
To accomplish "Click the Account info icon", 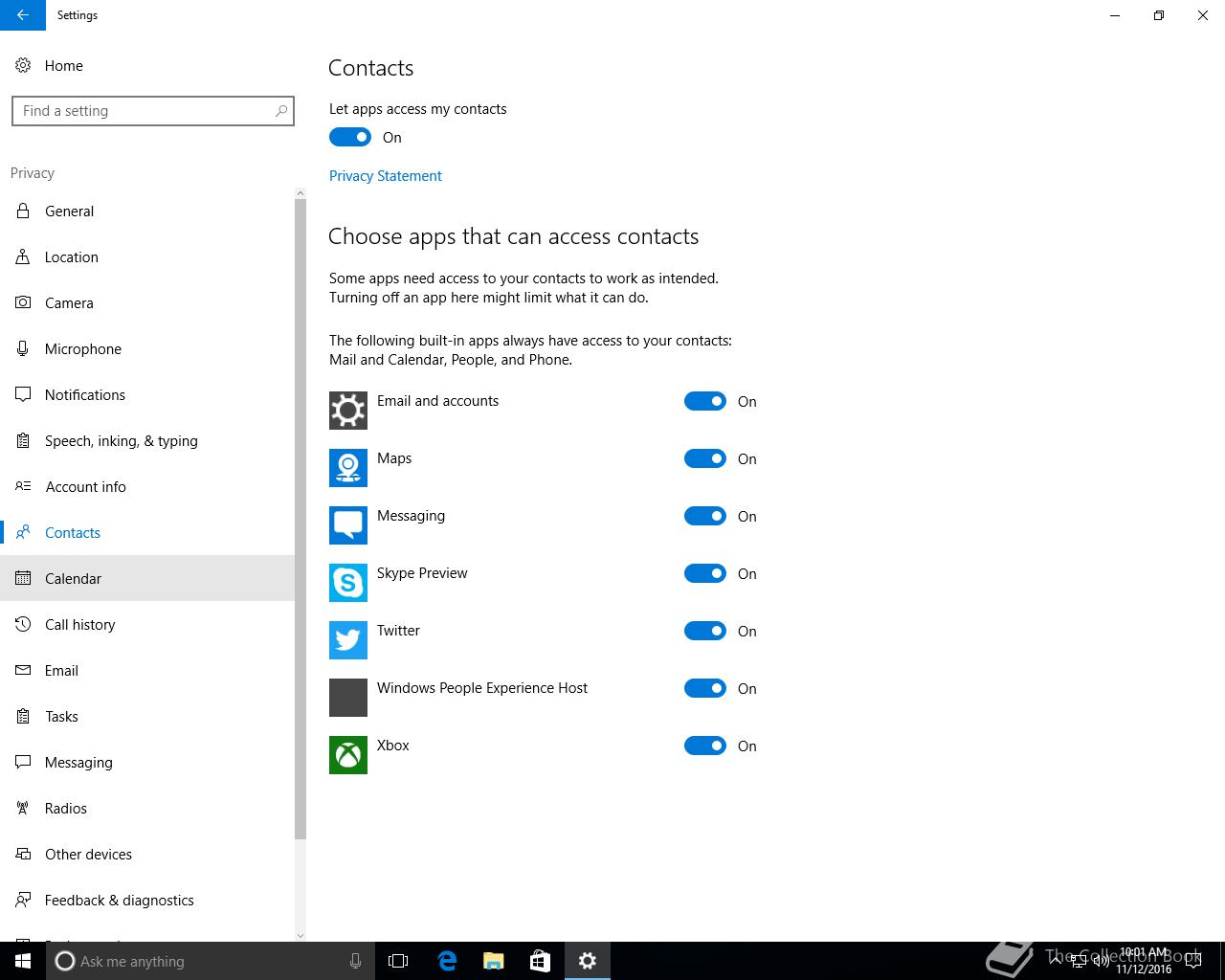I will (23, 487).
